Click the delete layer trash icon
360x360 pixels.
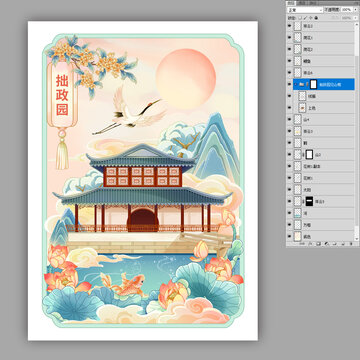351,244
